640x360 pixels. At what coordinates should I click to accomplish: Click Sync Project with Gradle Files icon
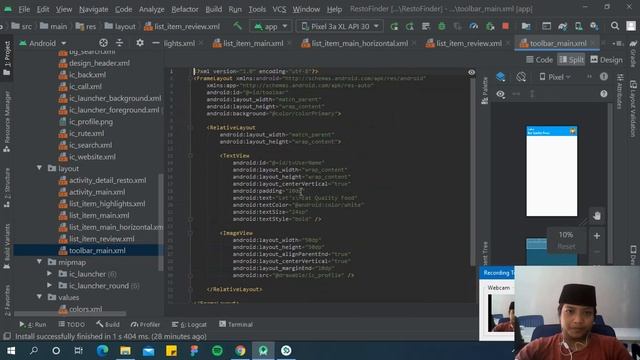coord(562,27)
